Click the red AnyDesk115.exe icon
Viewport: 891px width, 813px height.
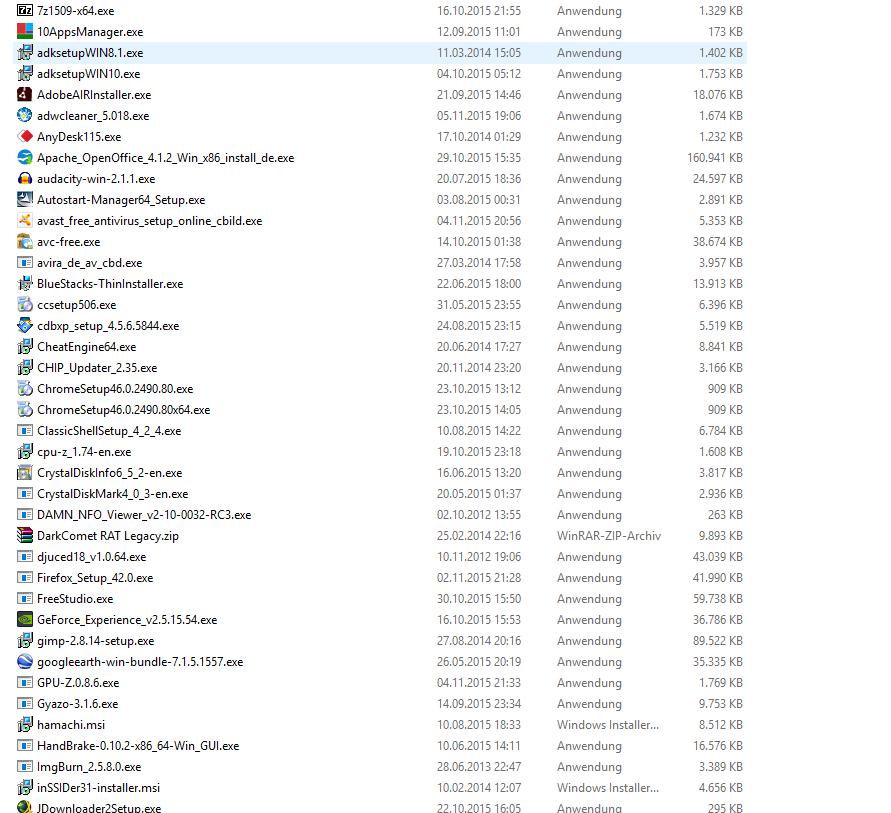pyautogui.click(x=24, y=136)
